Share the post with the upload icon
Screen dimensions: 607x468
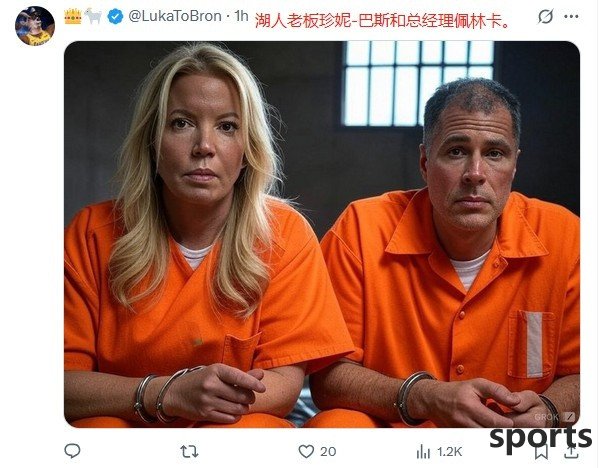(x=571, y=451)
